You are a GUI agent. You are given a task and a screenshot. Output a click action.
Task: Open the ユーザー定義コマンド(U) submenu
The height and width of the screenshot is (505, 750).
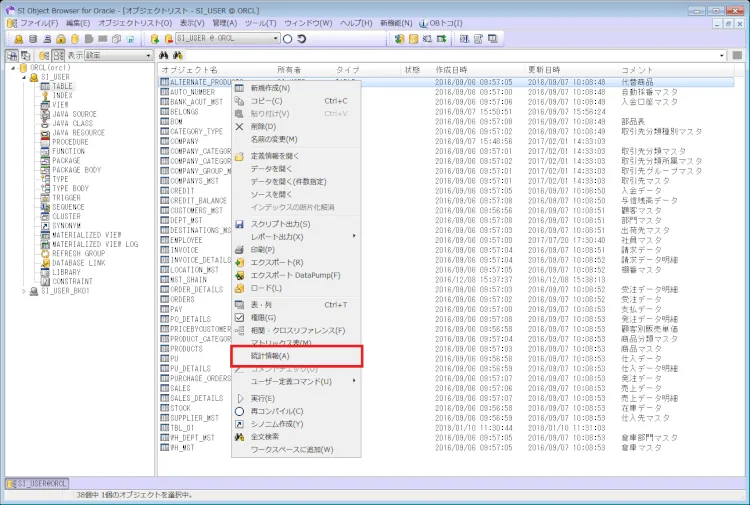pyautogui.click(x=296, y=382)
